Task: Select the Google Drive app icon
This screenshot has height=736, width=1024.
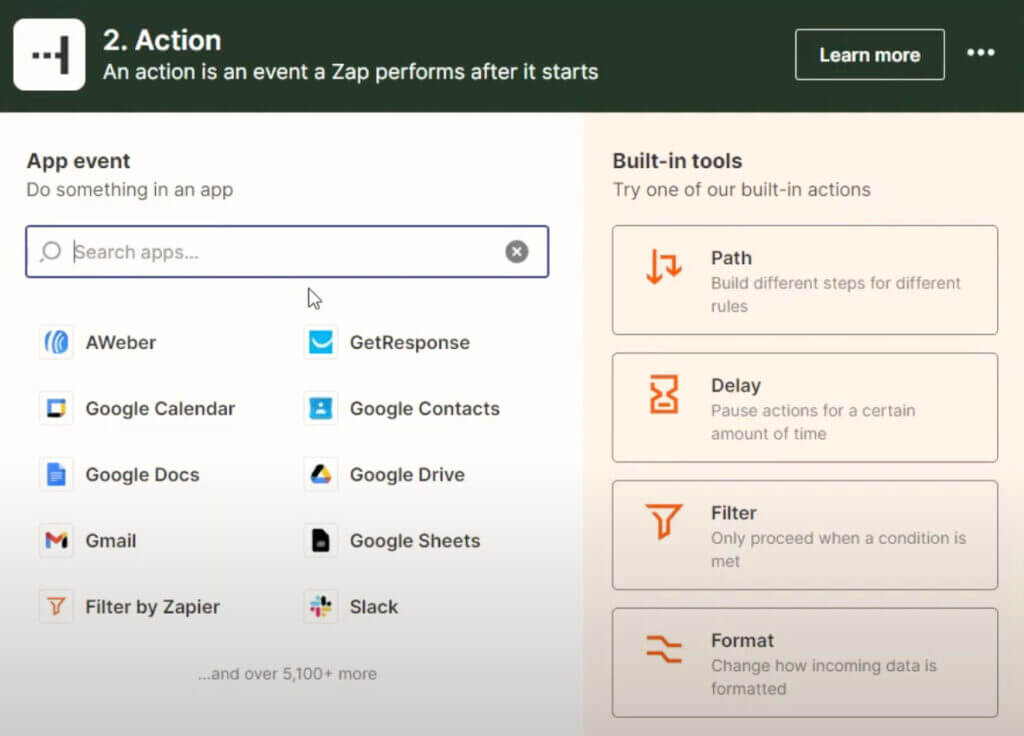Action: click(x=320, y=475)
